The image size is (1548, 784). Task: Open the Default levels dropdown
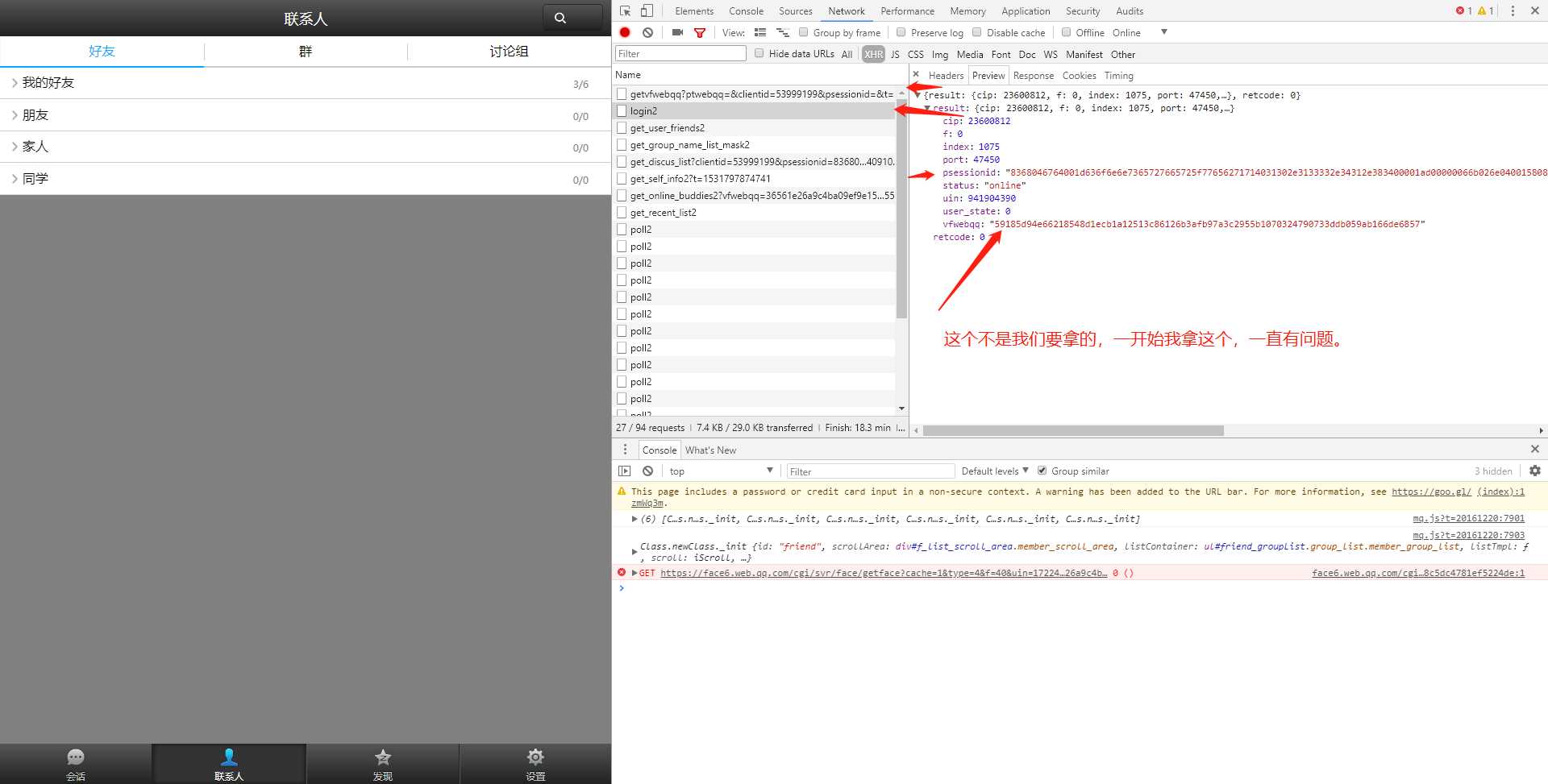coord(995,471)
